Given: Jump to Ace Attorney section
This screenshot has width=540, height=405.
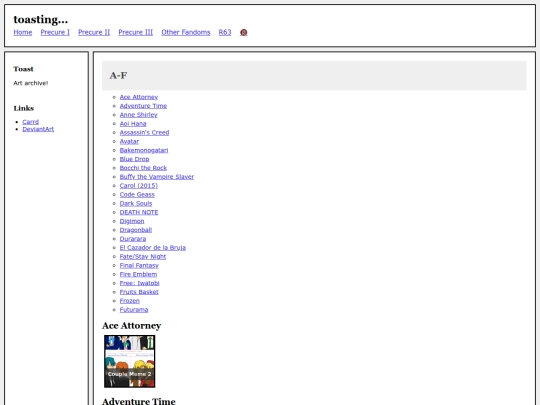Looking at the screenshot, I should coord(139,97).
